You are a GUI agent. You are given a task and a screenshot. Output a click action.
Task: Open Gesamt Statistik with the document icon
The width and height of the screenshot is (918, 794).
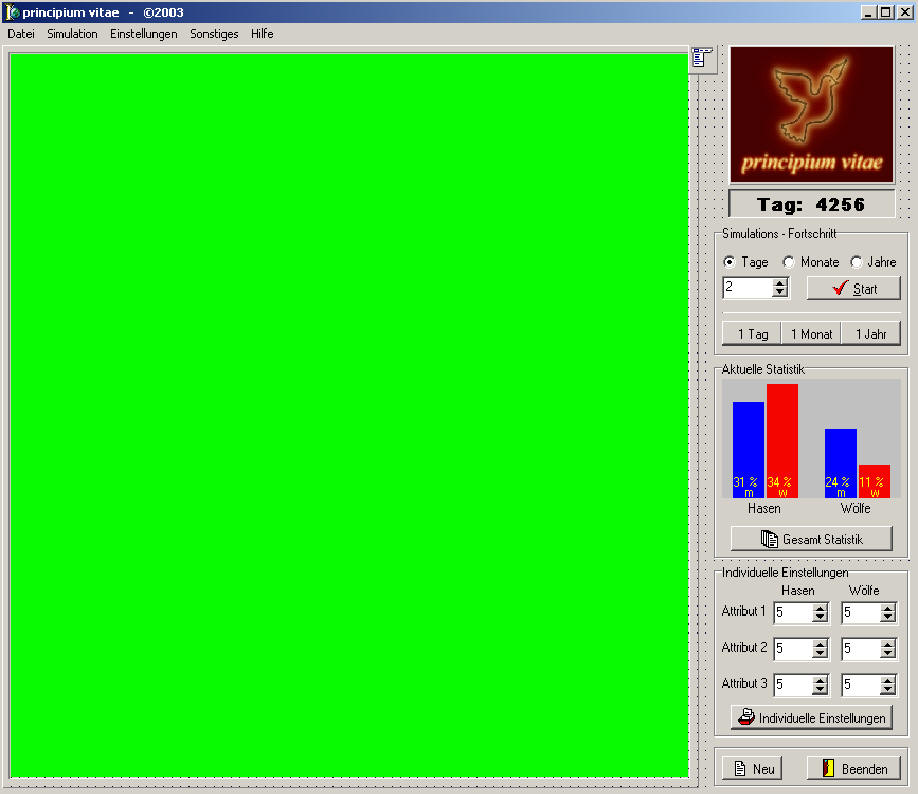(x=811, y=539)
